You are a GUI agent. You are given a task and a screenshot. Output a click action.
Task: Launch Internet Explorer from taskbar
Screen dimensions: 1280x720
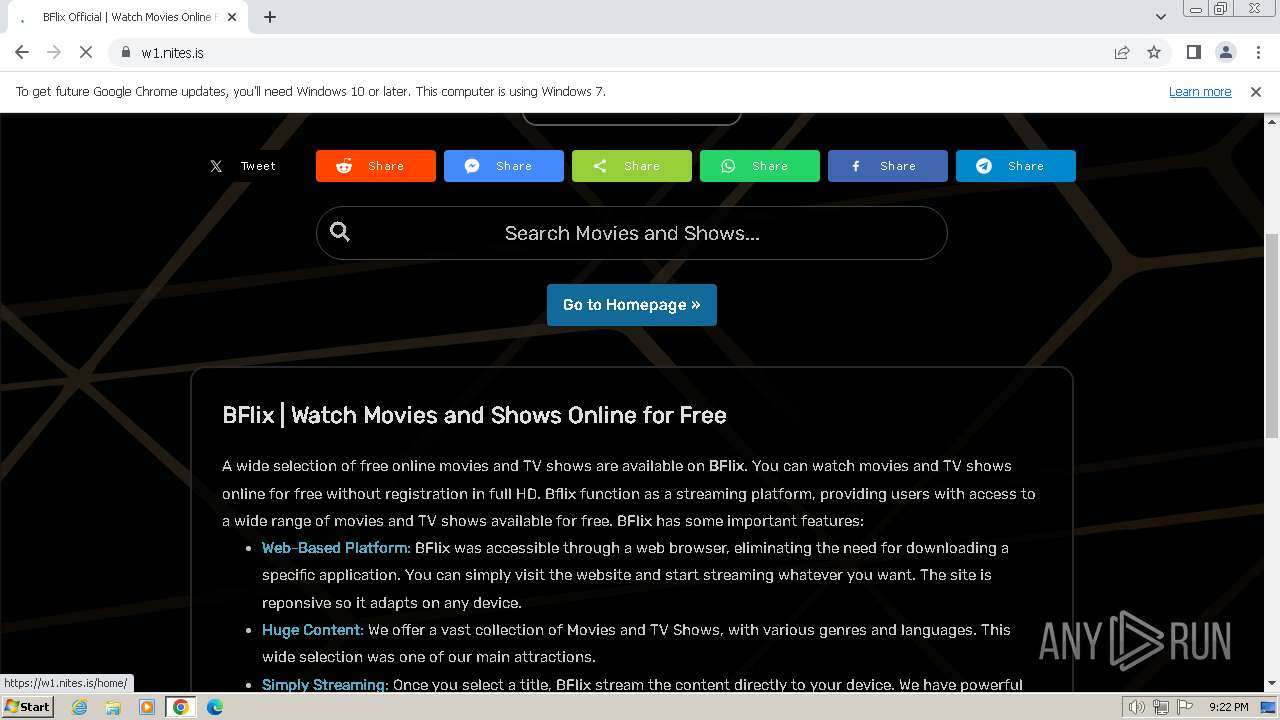pyautogui.click(x=79, y=707)
